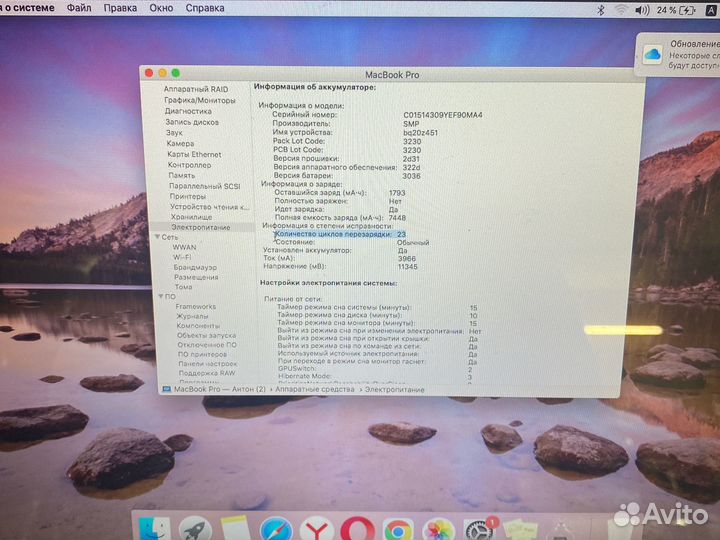Select ПО принтеров in sidebar

pos(202,354)
